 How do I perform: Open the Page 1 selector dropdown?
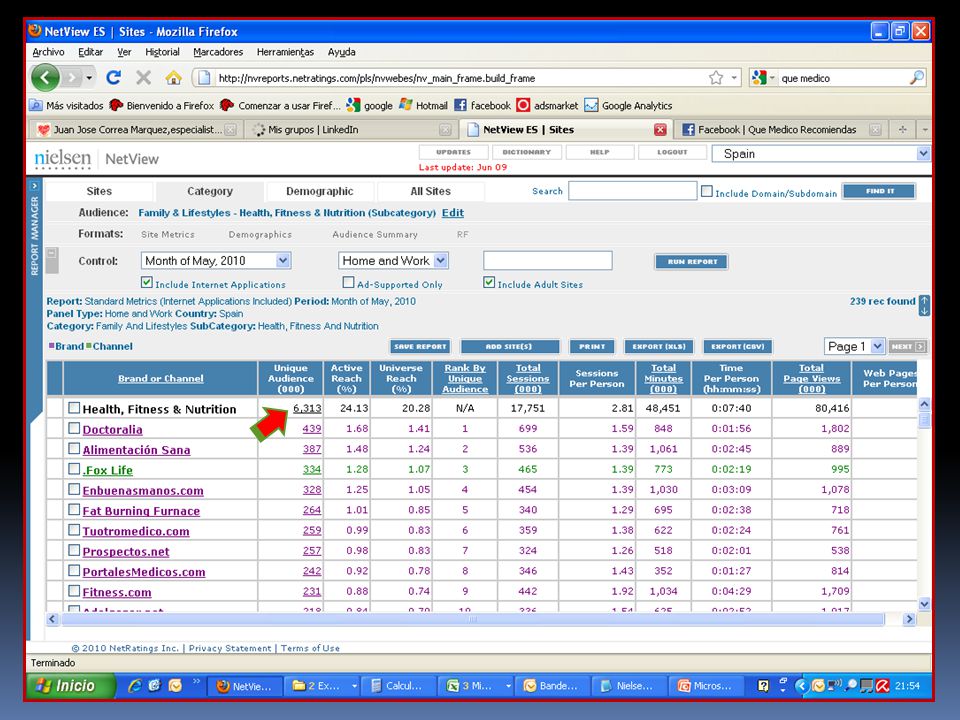coord(854,347)
